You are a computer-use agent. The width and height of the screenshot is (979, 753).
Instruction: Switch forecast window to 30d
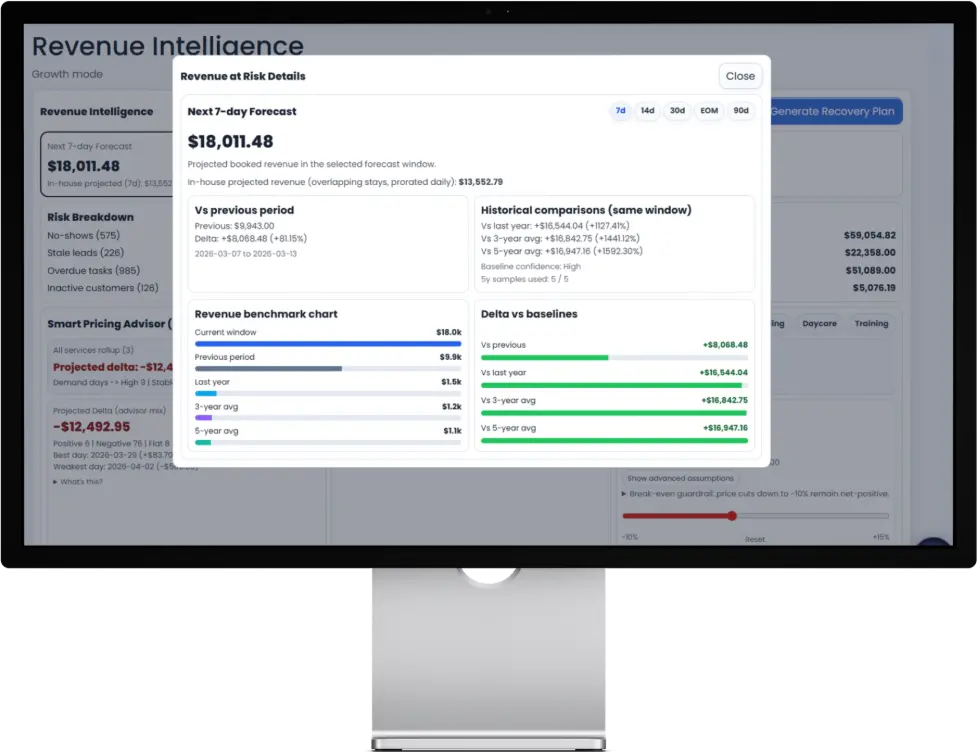click(677, 111)
